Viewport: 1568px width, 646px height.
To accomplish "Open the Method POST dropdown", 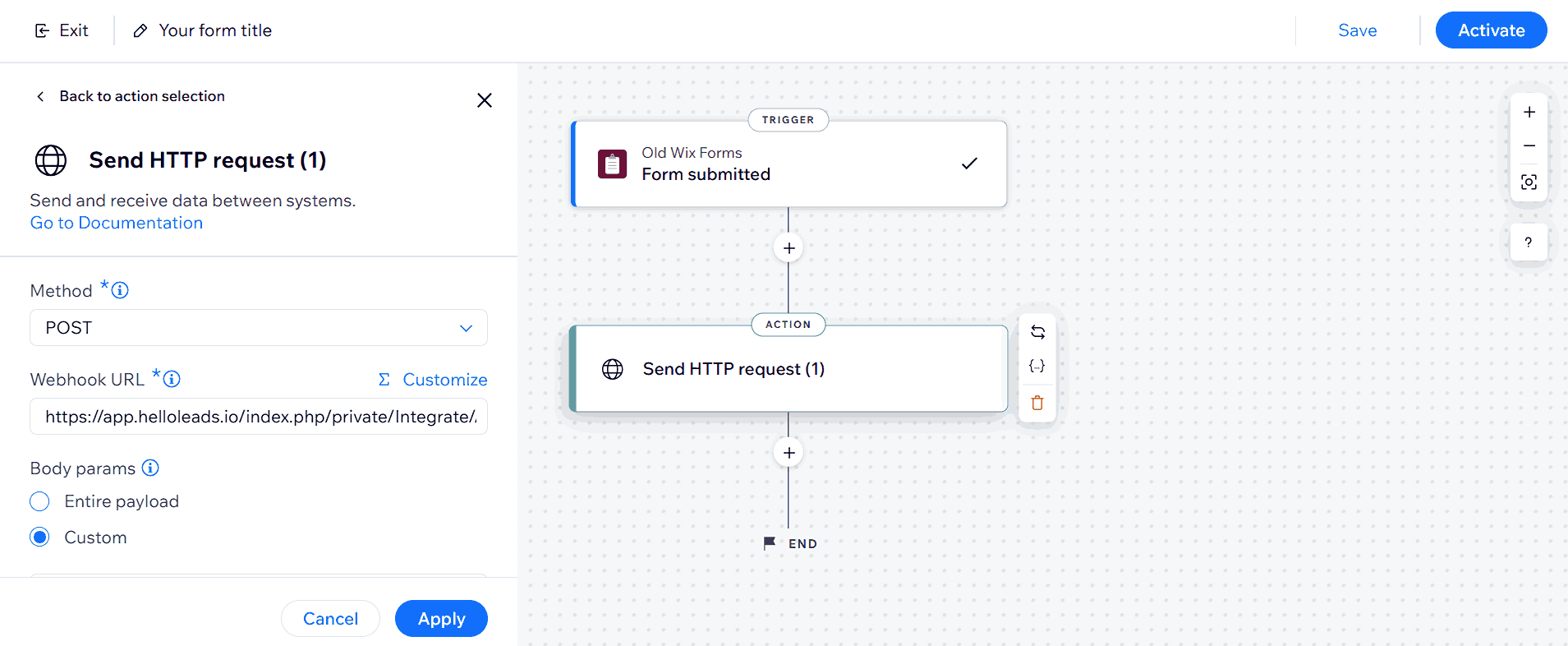I will pyautogui.click(x=259, y=328).
